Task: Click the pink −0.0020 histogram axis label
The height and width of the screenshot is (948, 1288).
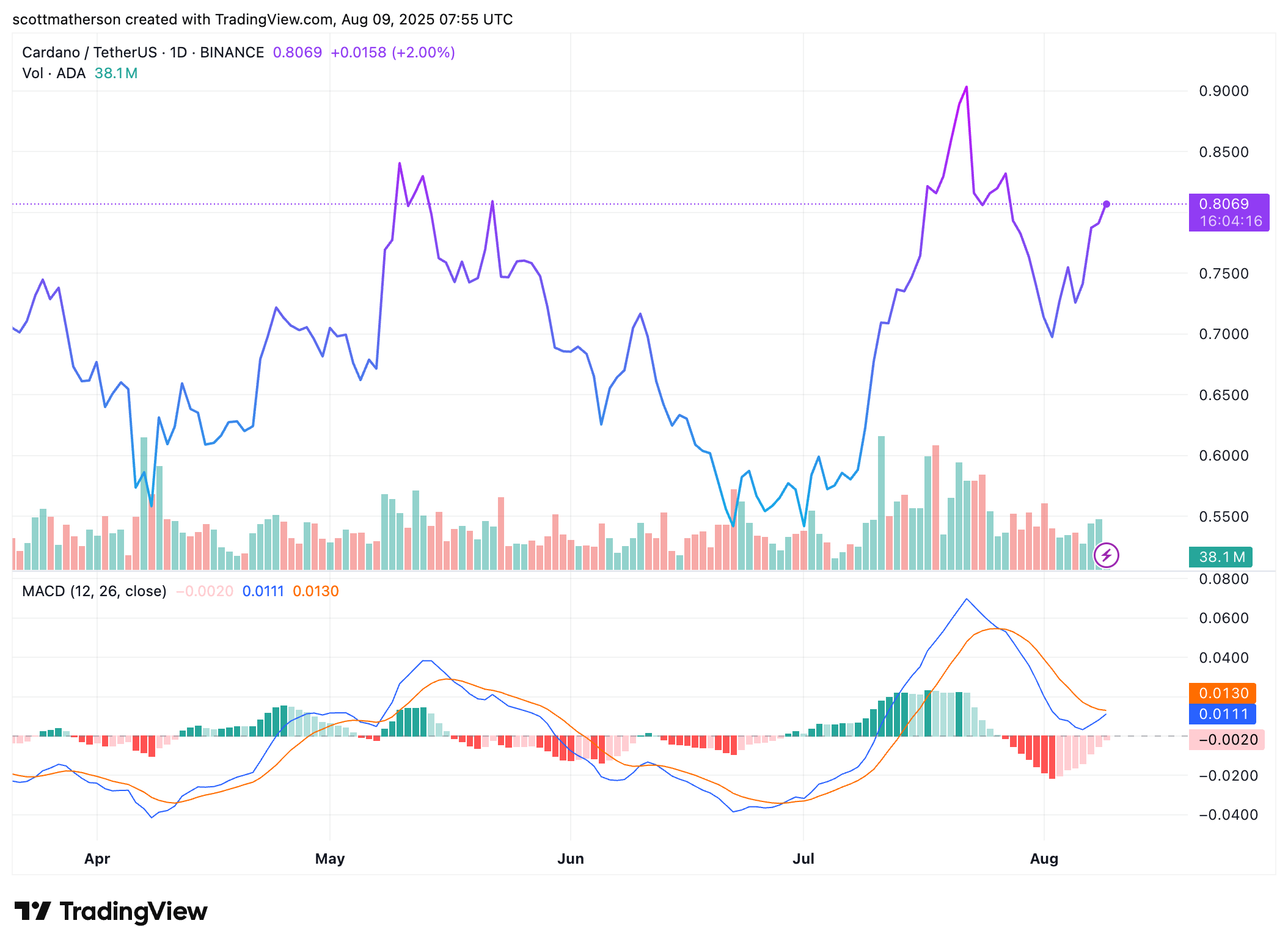Action: coord(1226,740)
